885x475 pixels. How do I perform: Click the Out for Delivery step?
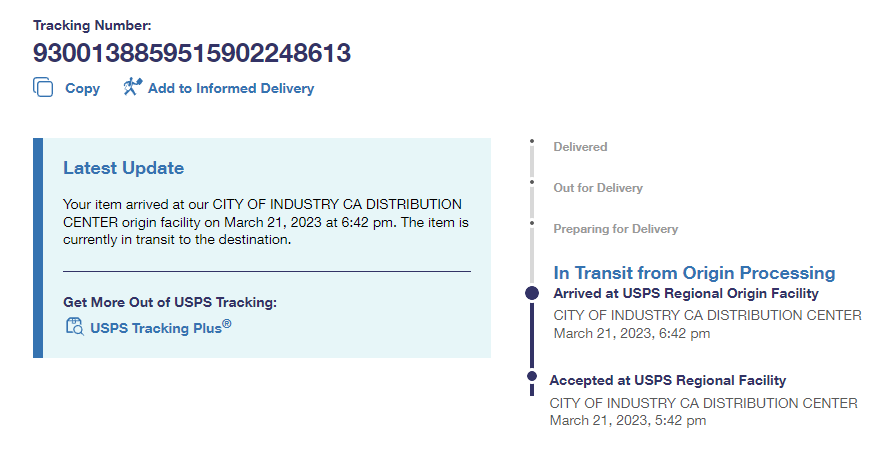tap(598, 188)
